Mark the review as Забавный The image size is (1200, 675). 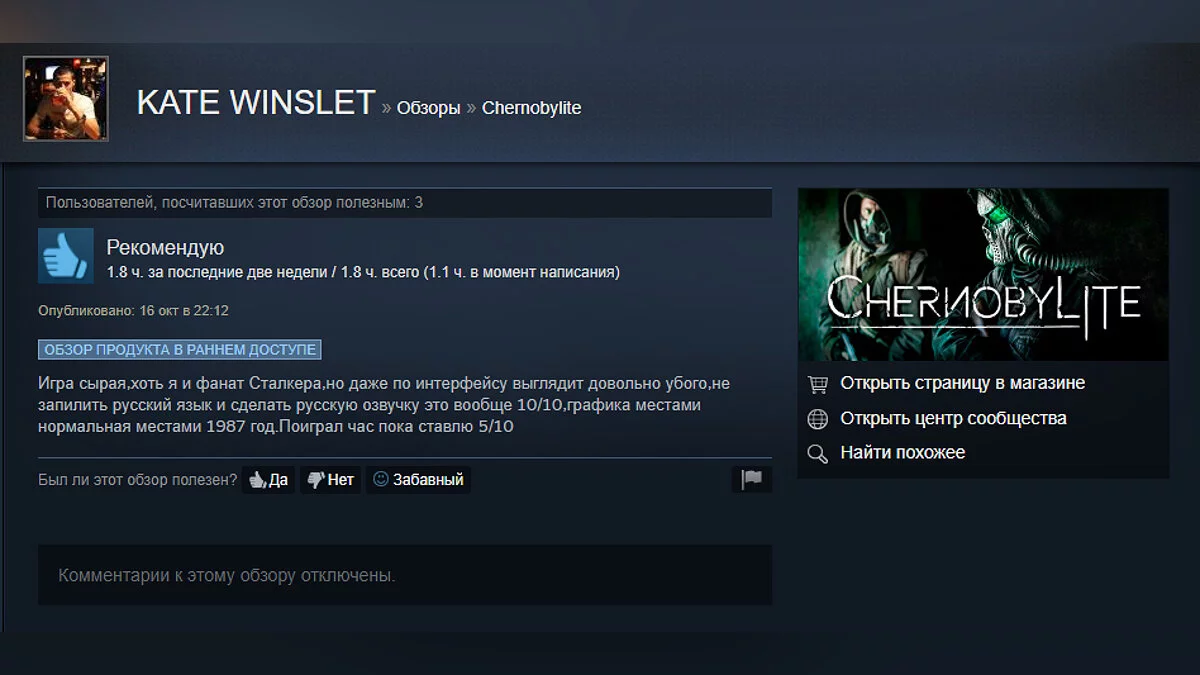point(418,480)
